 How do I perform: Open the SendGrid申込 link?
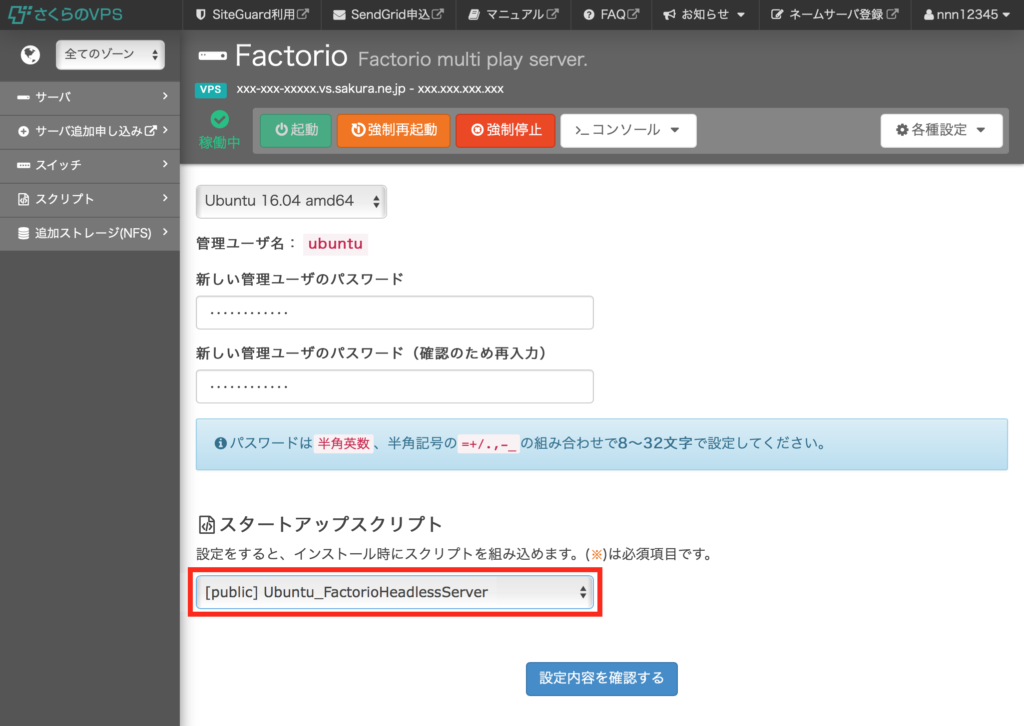pos(389,14)
